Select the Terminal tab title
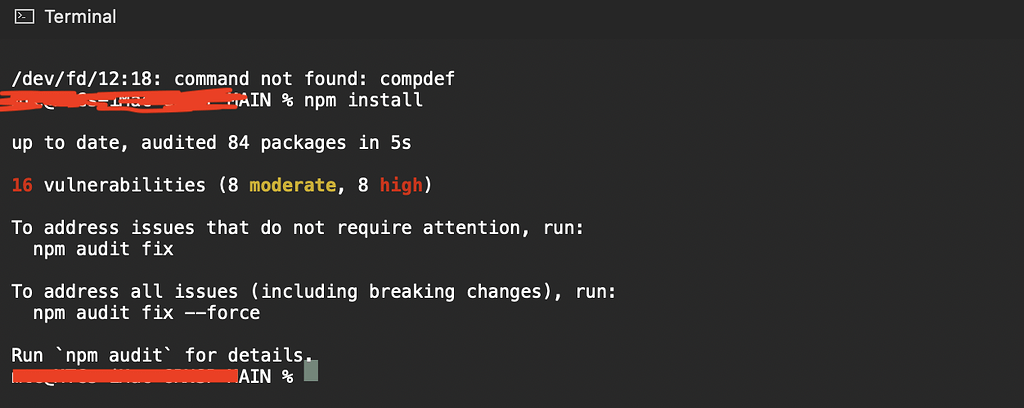The image size is (1024, 408). click(x=80, y=17)
